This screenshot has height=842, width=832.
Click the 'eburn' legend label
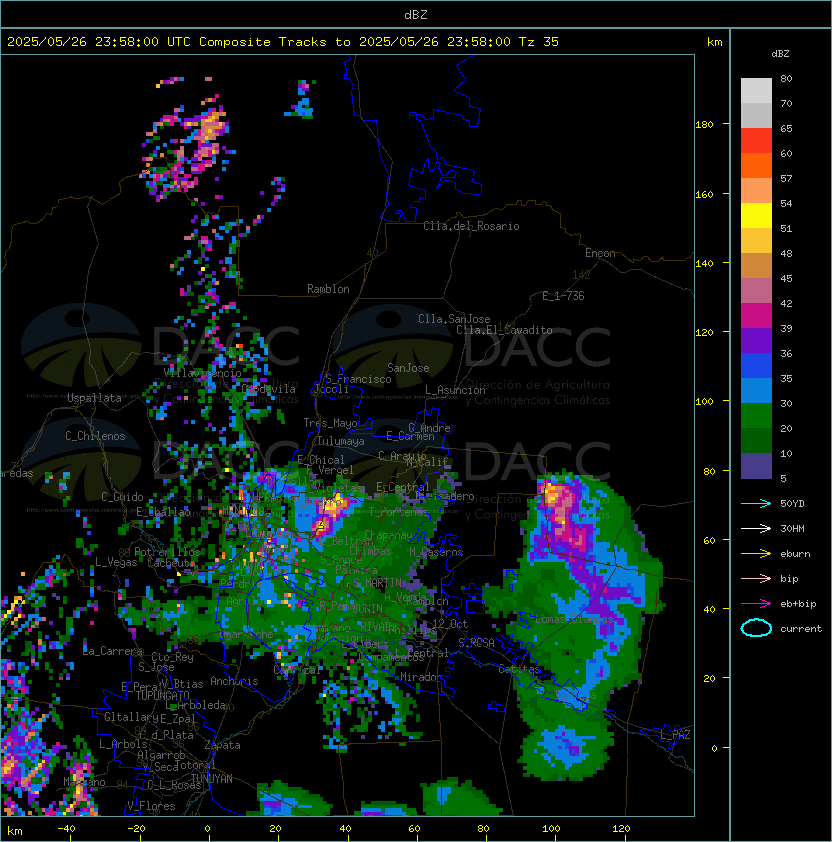(x=795, y=554)
